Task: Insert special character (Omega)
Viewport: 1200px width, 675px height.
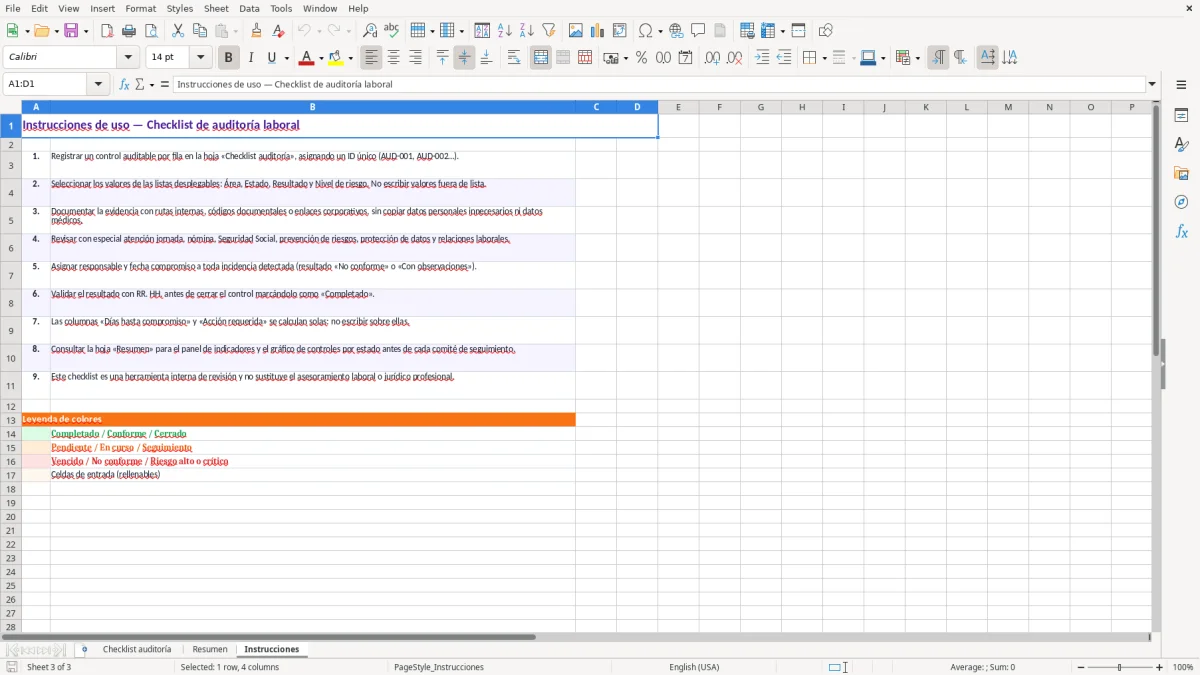Action: click(646, 31)
